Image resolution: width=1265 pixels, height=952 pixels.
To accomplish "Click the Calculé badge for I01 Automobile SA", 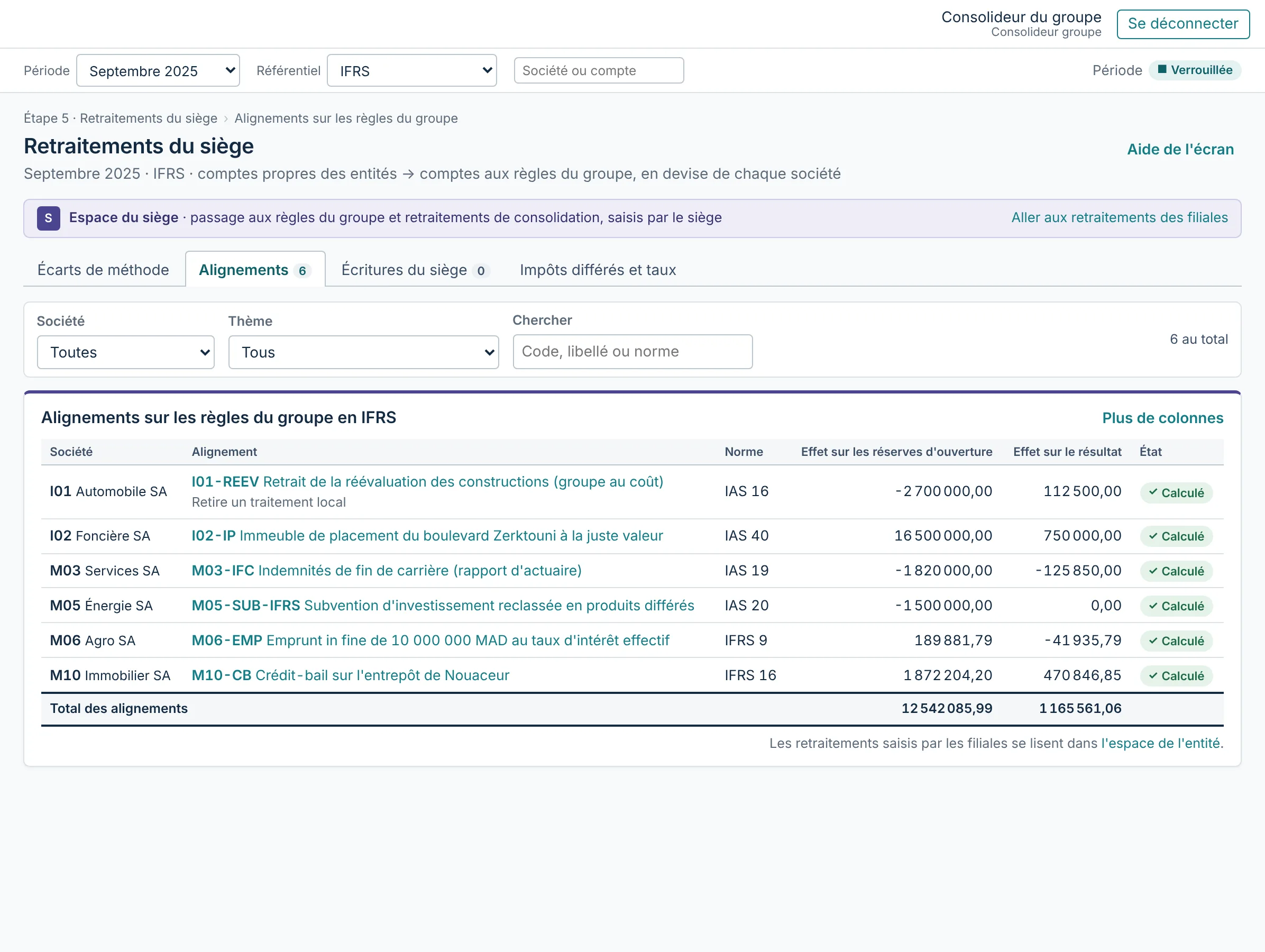I will [x=1176, y=492].
